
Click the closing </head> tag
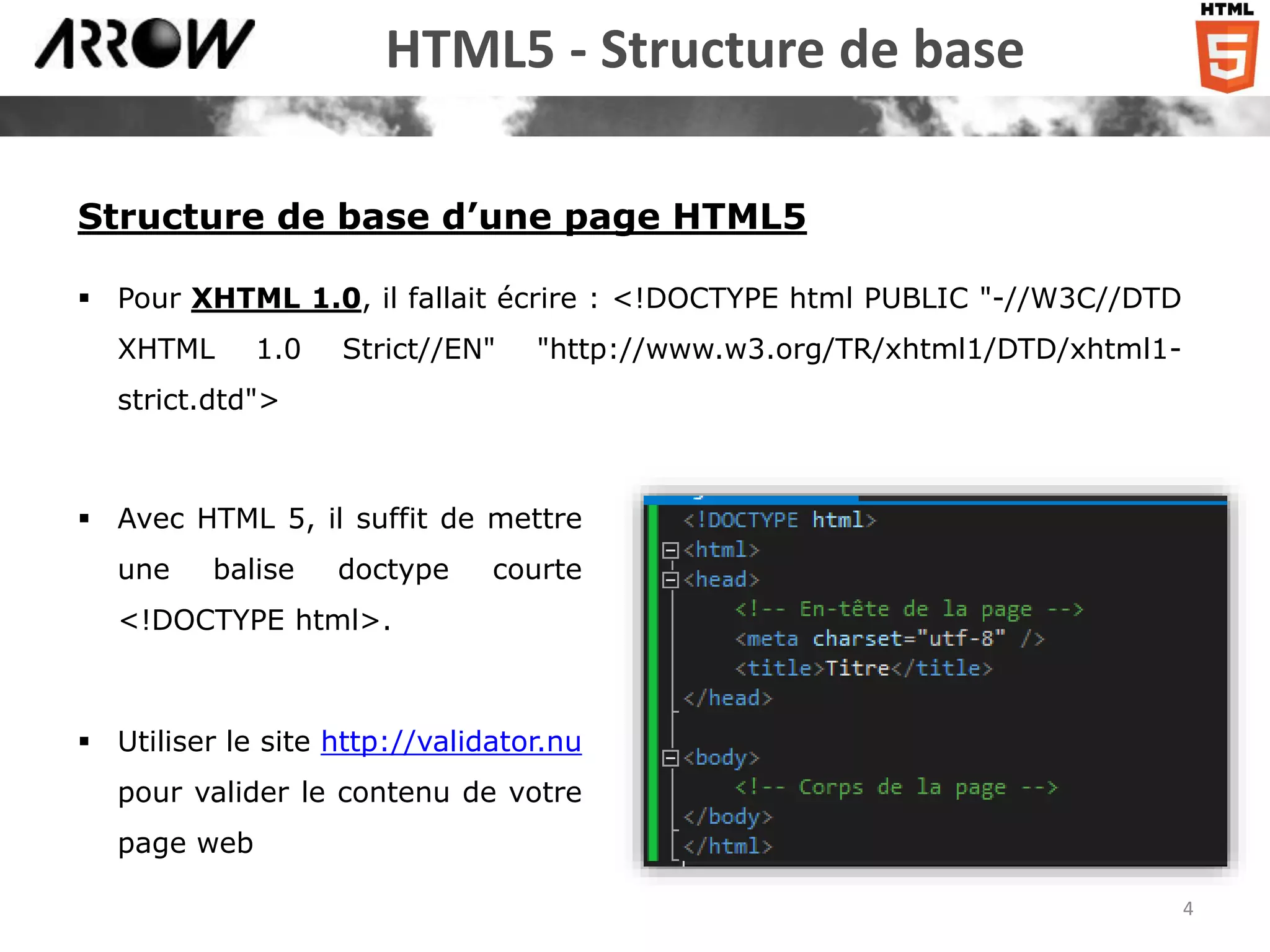point(728,699)
